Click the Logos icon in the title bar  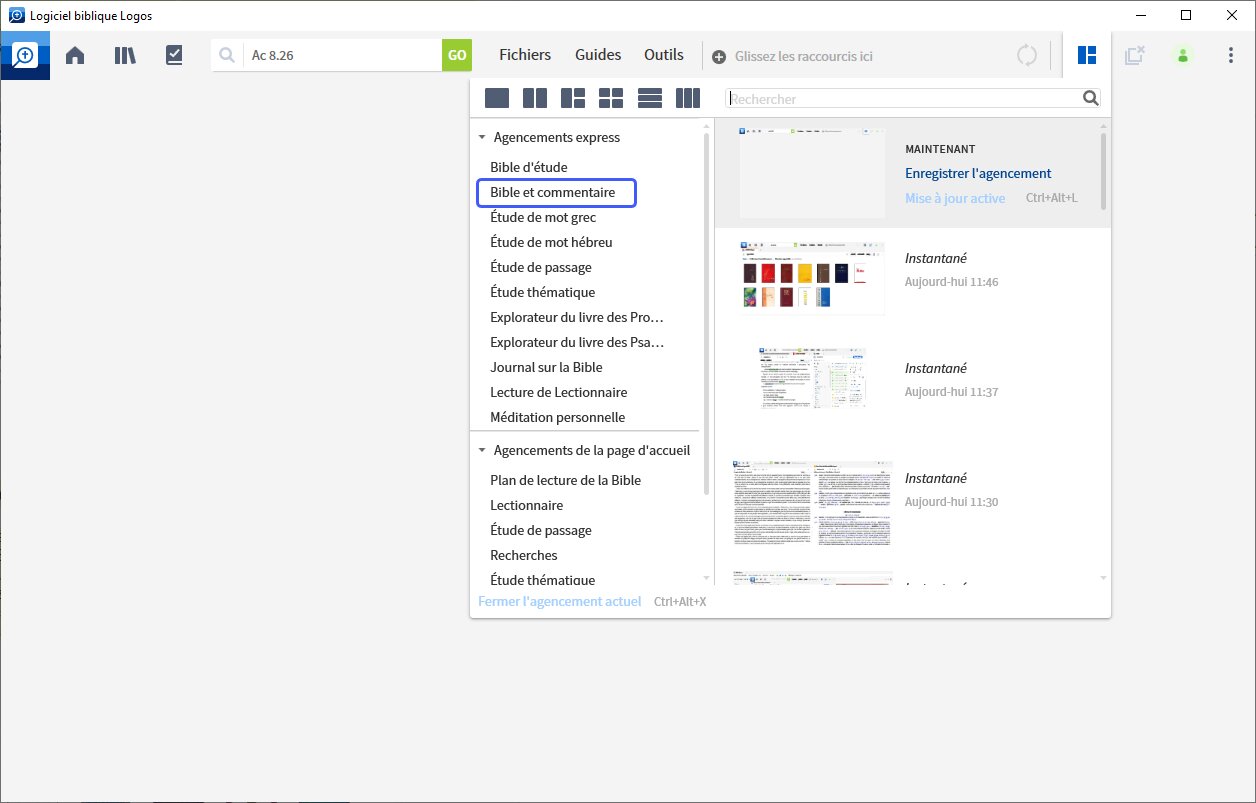pos(16,16)
